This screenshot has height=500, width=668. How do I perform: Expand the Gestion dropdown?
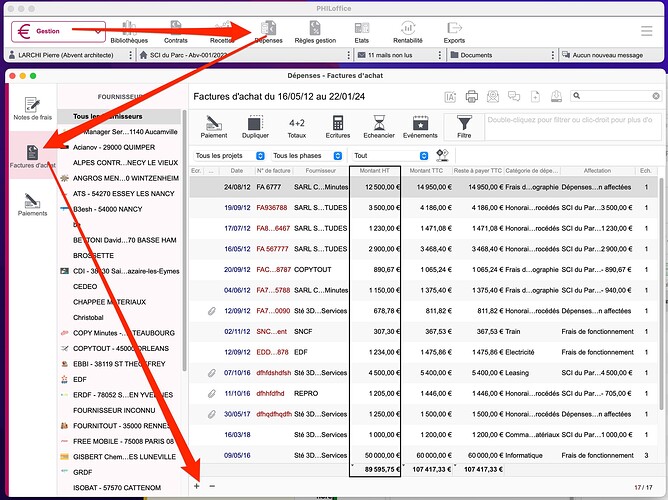click(58, 32)
